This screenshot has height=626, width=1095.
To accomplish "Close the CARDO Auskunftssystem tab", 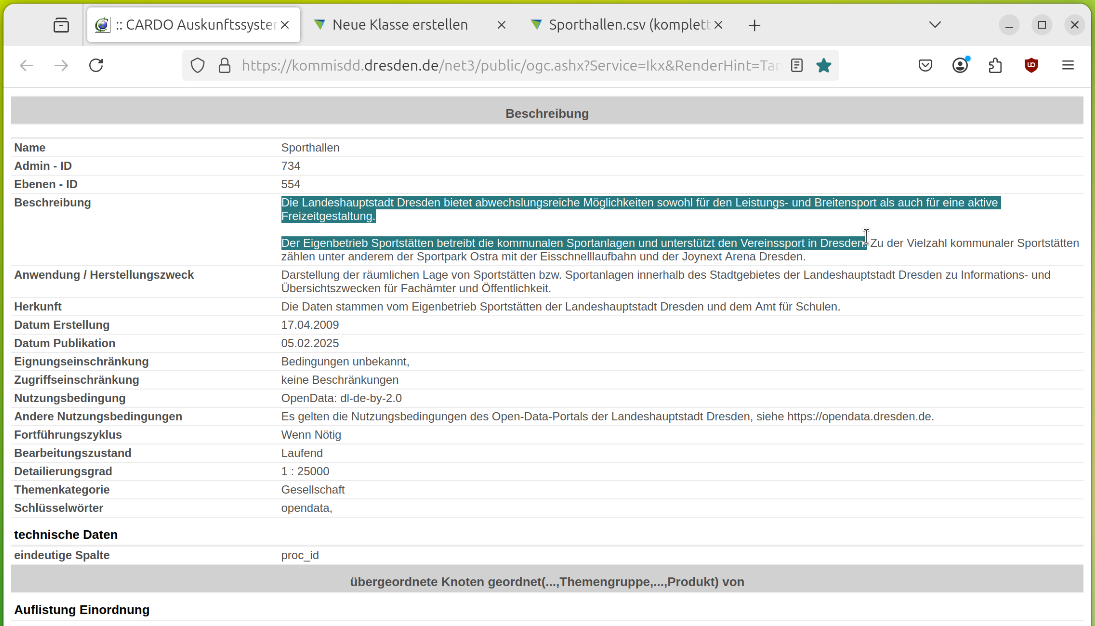I will point(285,25).
